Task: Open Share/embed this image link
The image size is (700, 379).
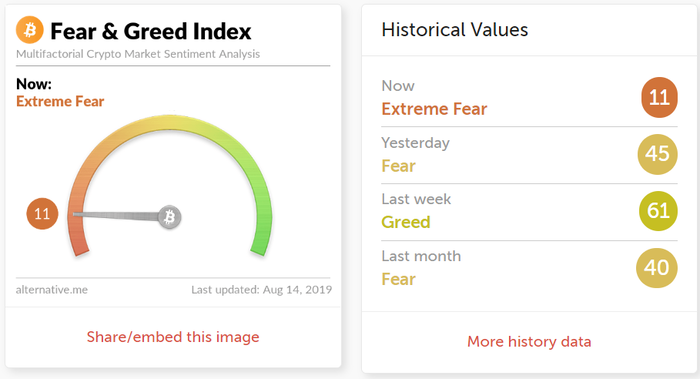Action: coord(173,337)
